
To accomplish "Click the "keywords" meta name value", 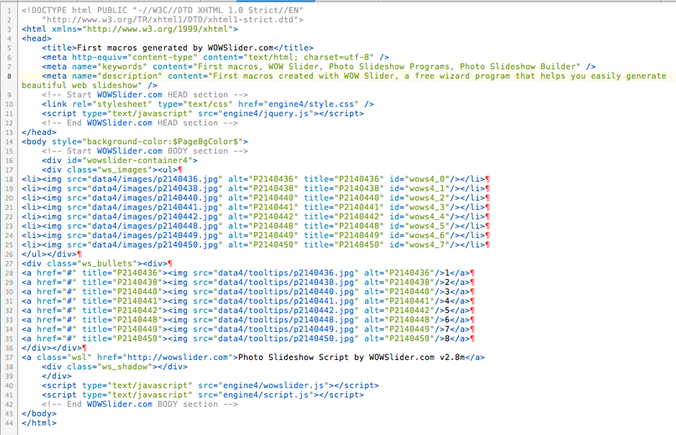I will tap(122, 67).
